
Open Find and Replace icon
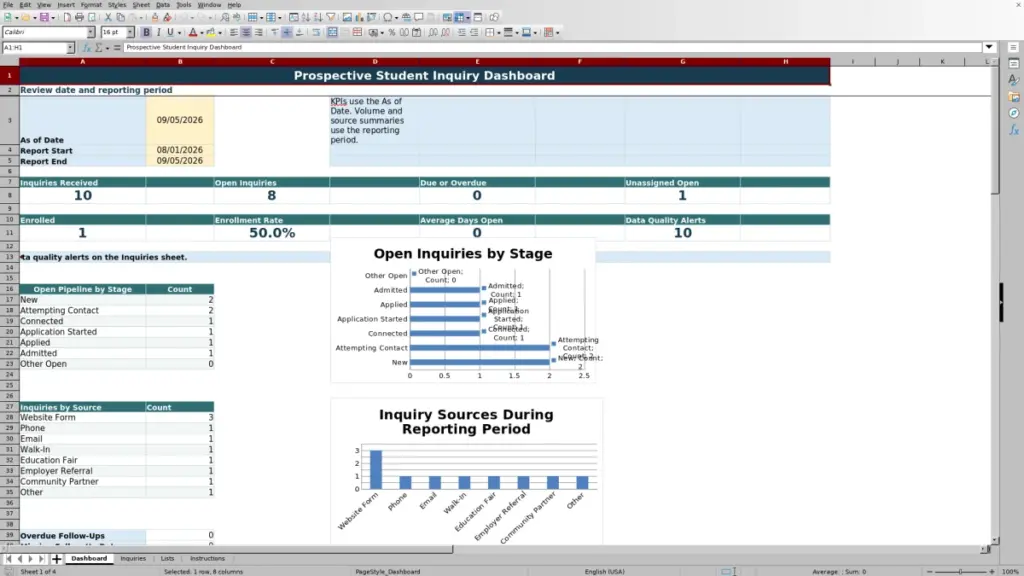[x=225, y=17]
